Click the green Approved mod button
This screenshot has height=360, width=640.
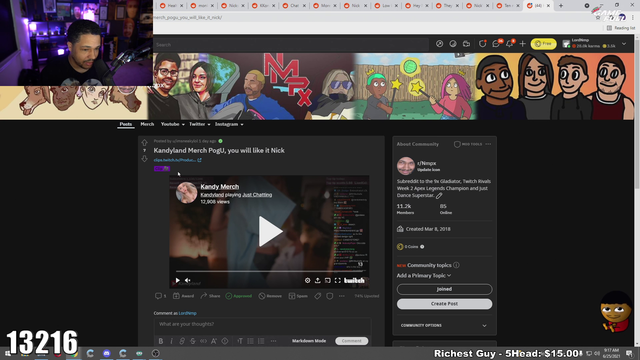[x=239, y=296]
